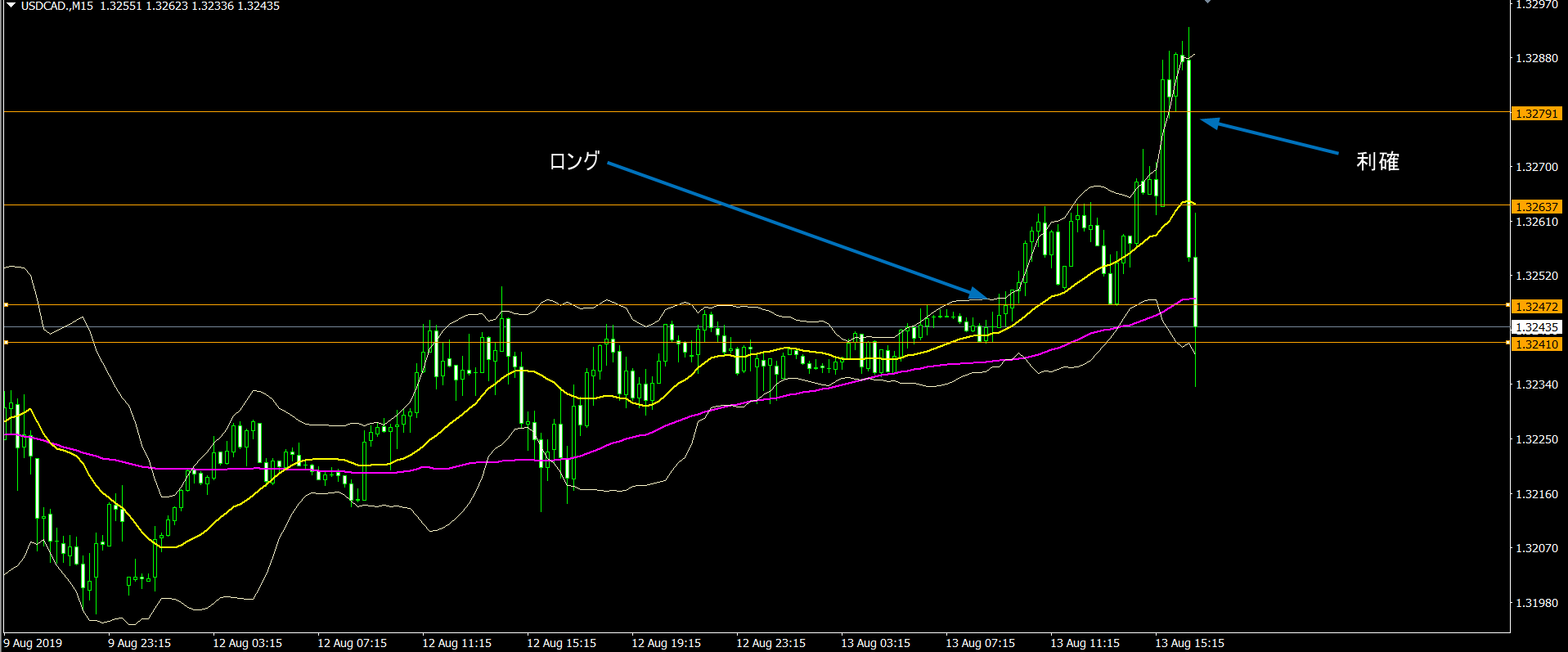Click the 12 Aug 07:15 time label
The image size is (1568, 652).
pos(353,643)
